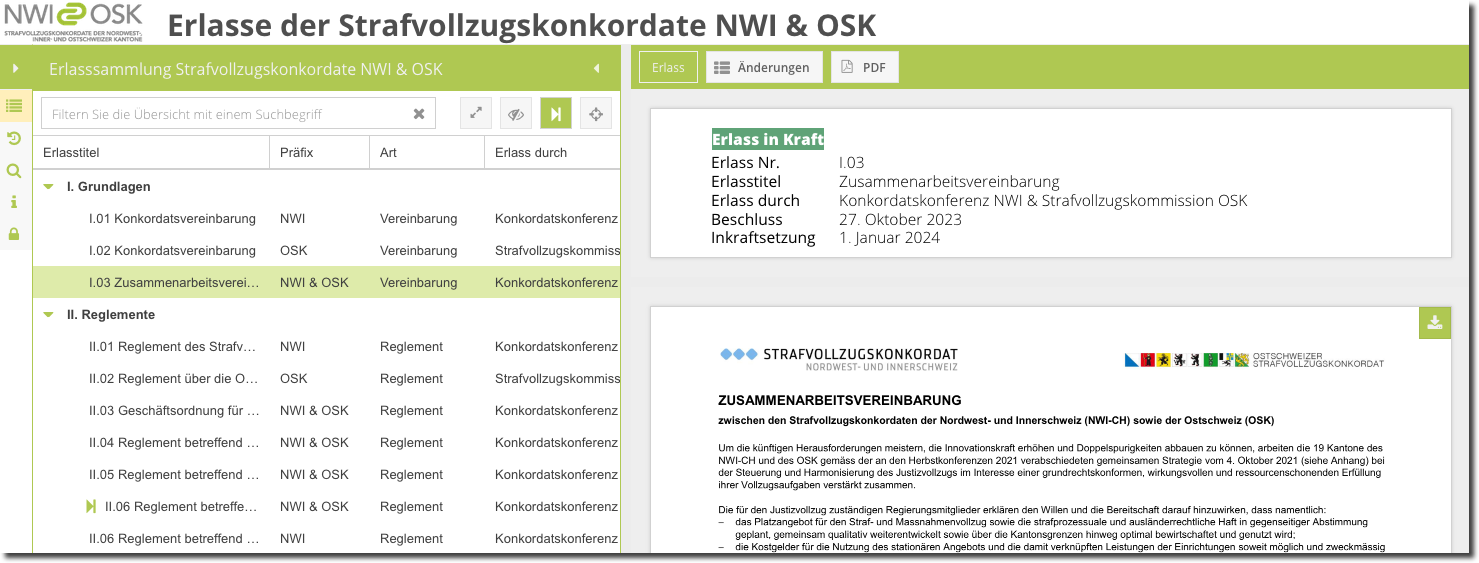This screenshot has height=563, width=1479.
Task: Open the history icon in left sidebar
Action: click(14, 138)
